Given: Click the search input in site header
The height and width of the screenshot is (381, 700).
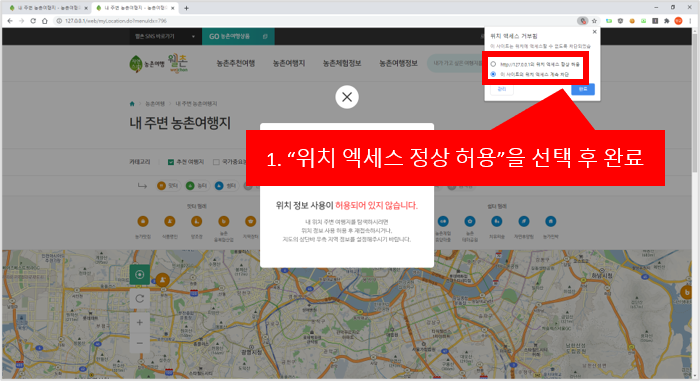Looking at the screenshot, I should [455, 63].
